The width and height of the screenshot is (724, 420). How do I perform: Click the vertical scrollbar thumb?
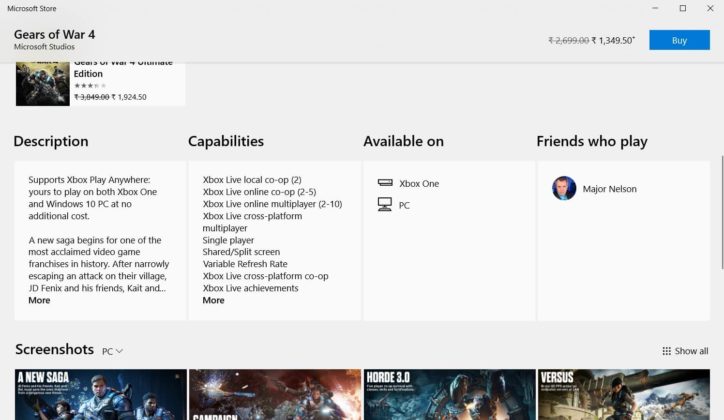tap(722, 212)
